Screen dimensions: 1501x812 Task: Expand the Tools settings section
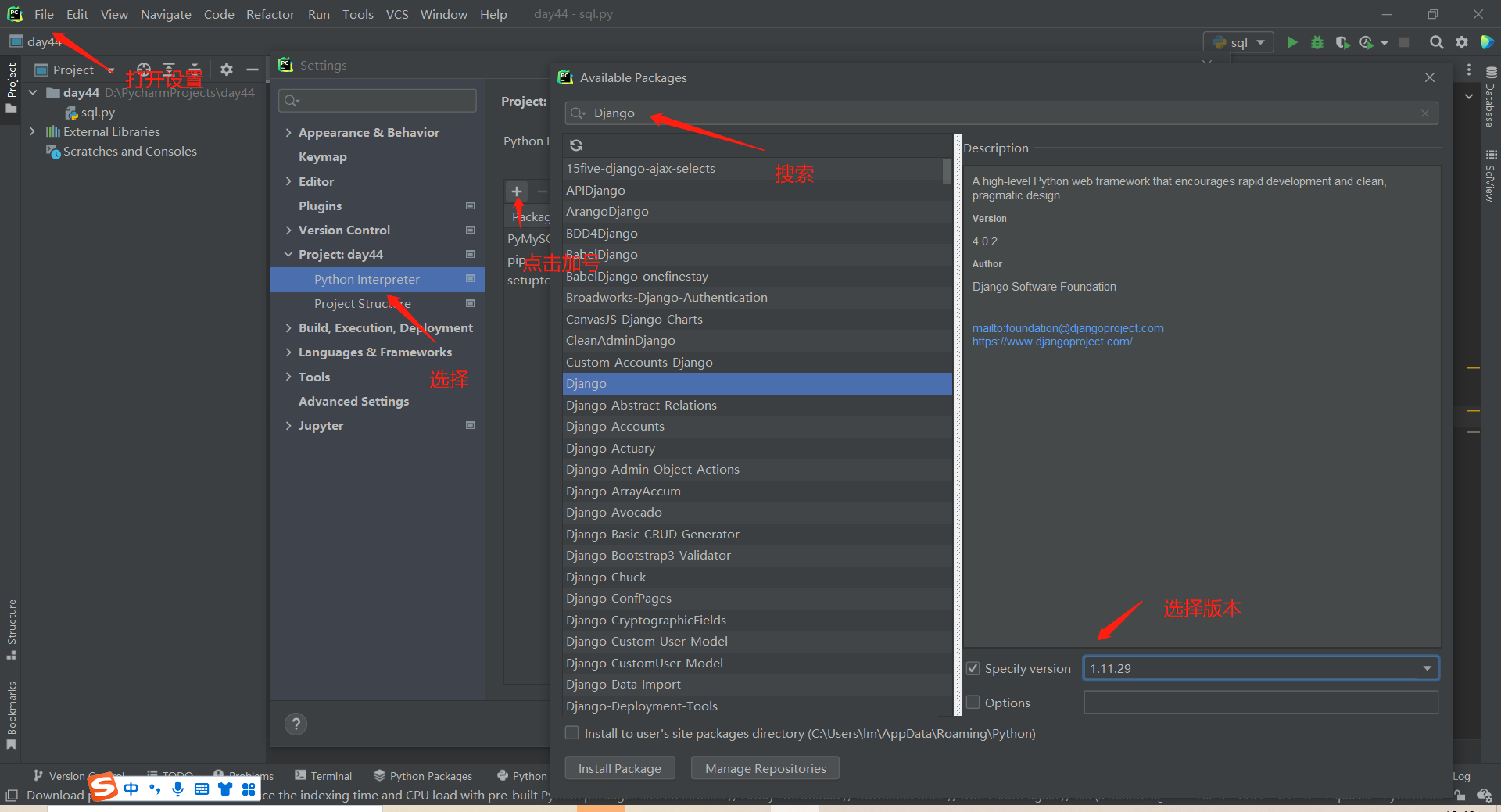pos(288,377)
